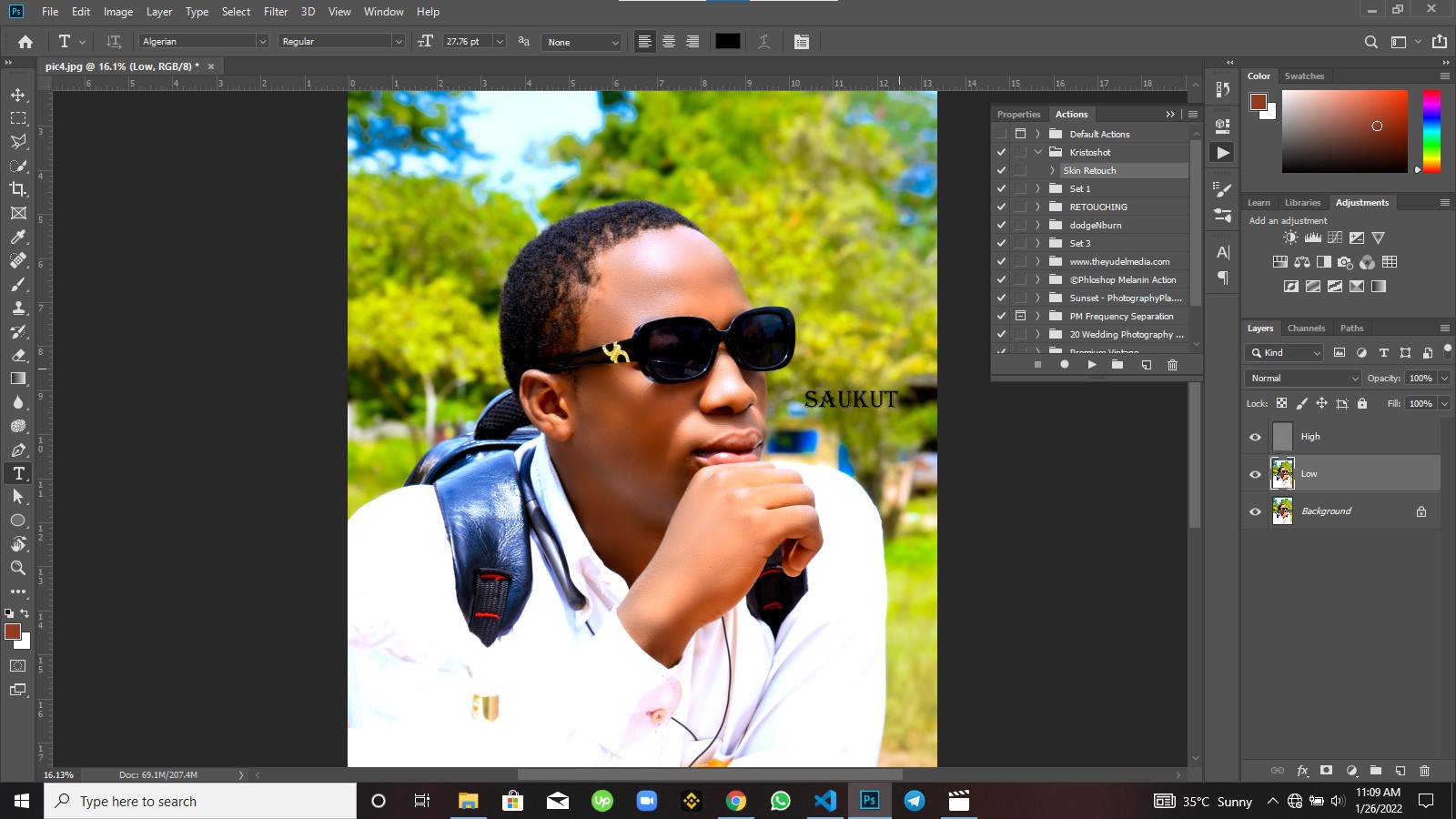Select the Pen tool
1456x819 pixels.
[x=18, y=450]
